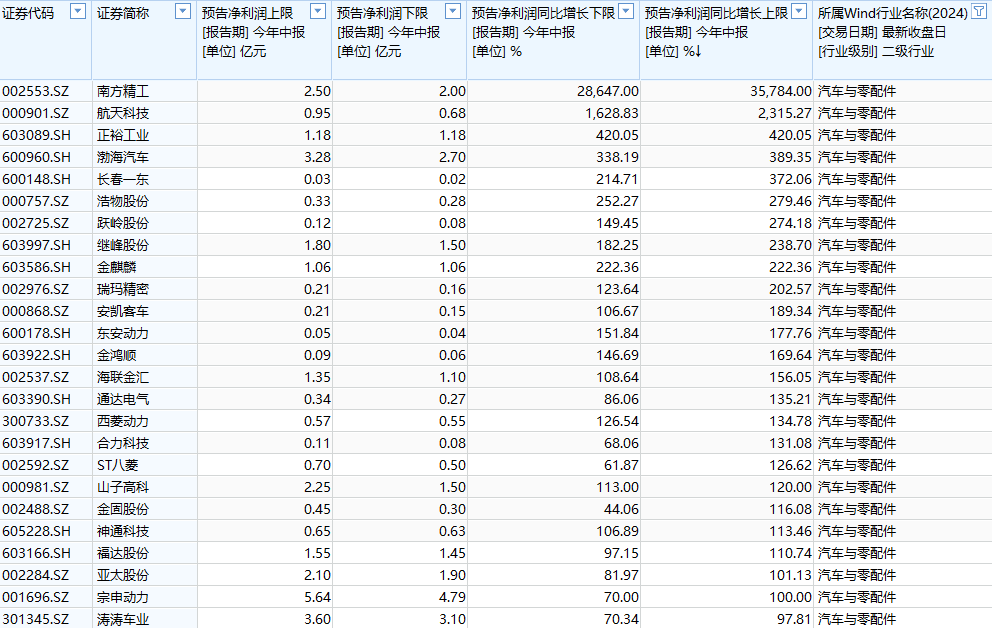The image size is (992, 628).
Task: Expand the 证券简称 column dropdown arrow
Action: pyautogui.click(x=182, y=12)
